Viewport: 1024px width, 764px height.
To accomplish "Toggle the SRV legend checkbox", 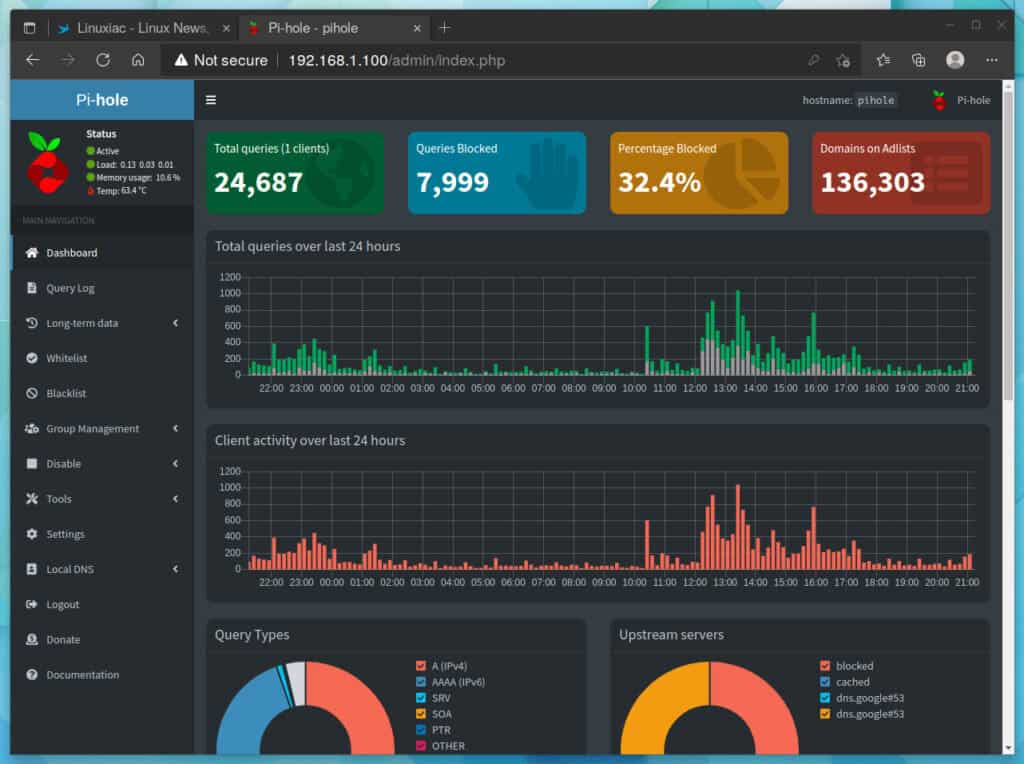I will (421, 698).
